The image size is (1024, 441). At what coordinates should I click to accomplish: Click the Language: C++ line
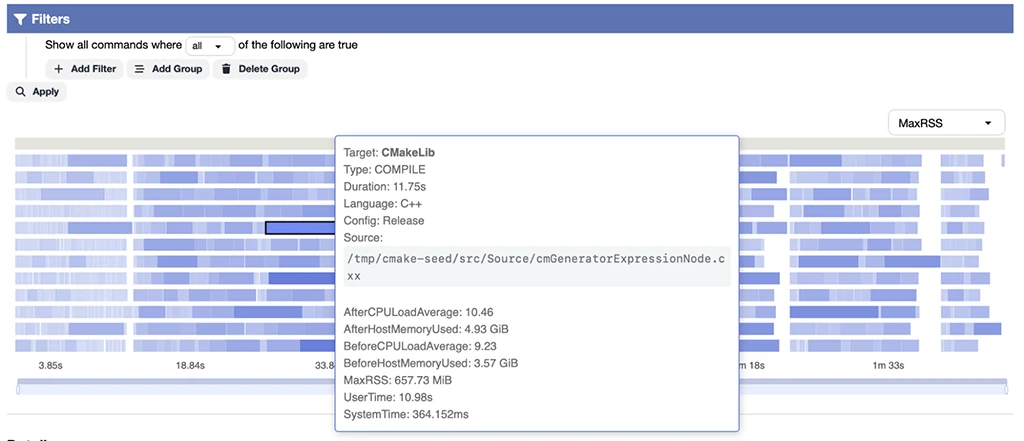tap(383, 203)
